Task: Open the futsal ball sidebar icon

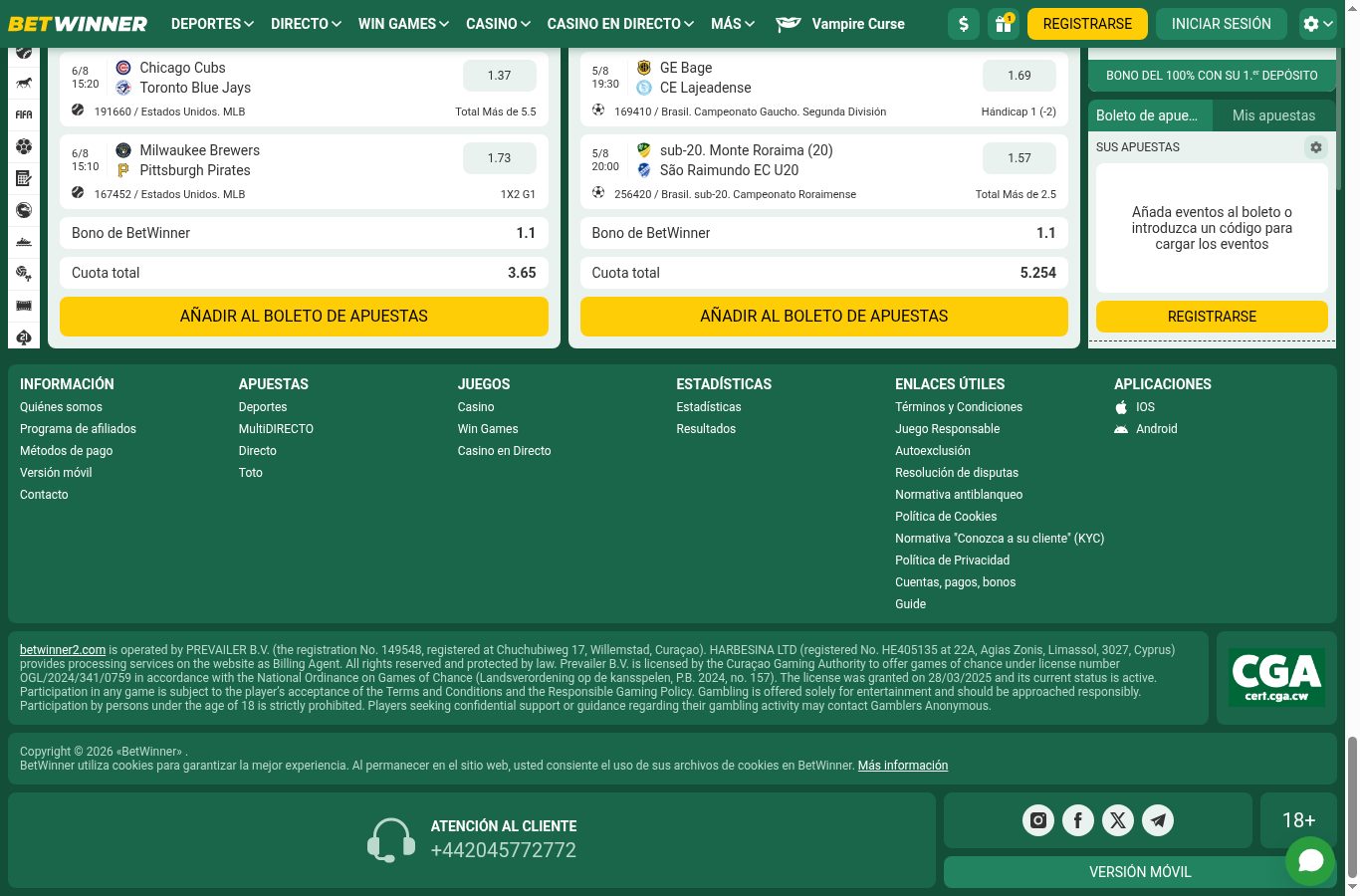Action: click(x=24, y=146)
